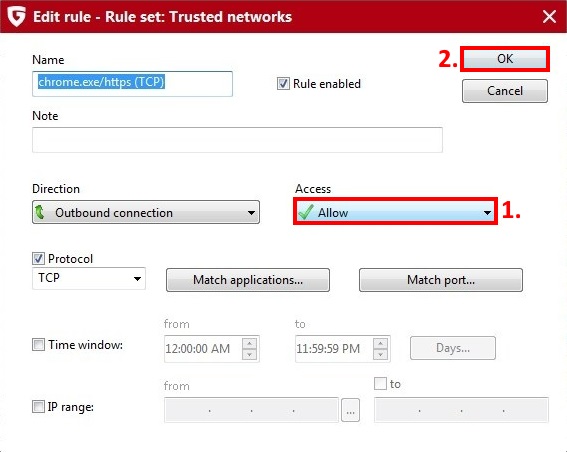
Task: Open Match applications dialog
Action: (248, 280)
